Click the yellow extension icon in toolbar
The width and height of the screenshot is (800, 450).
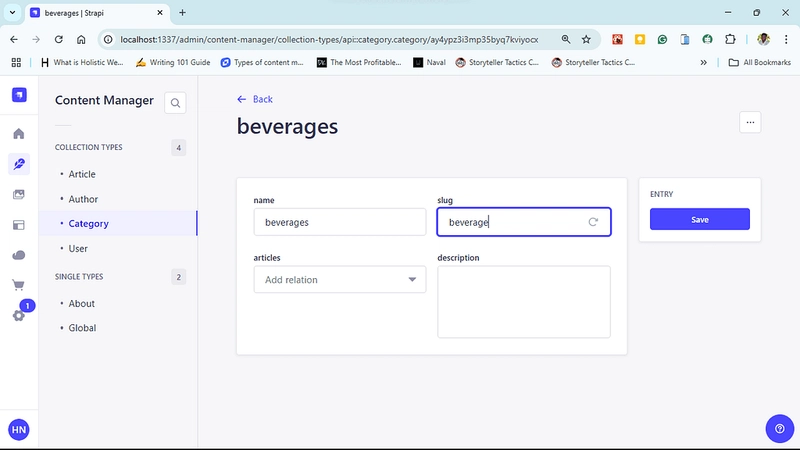point(640,39)
